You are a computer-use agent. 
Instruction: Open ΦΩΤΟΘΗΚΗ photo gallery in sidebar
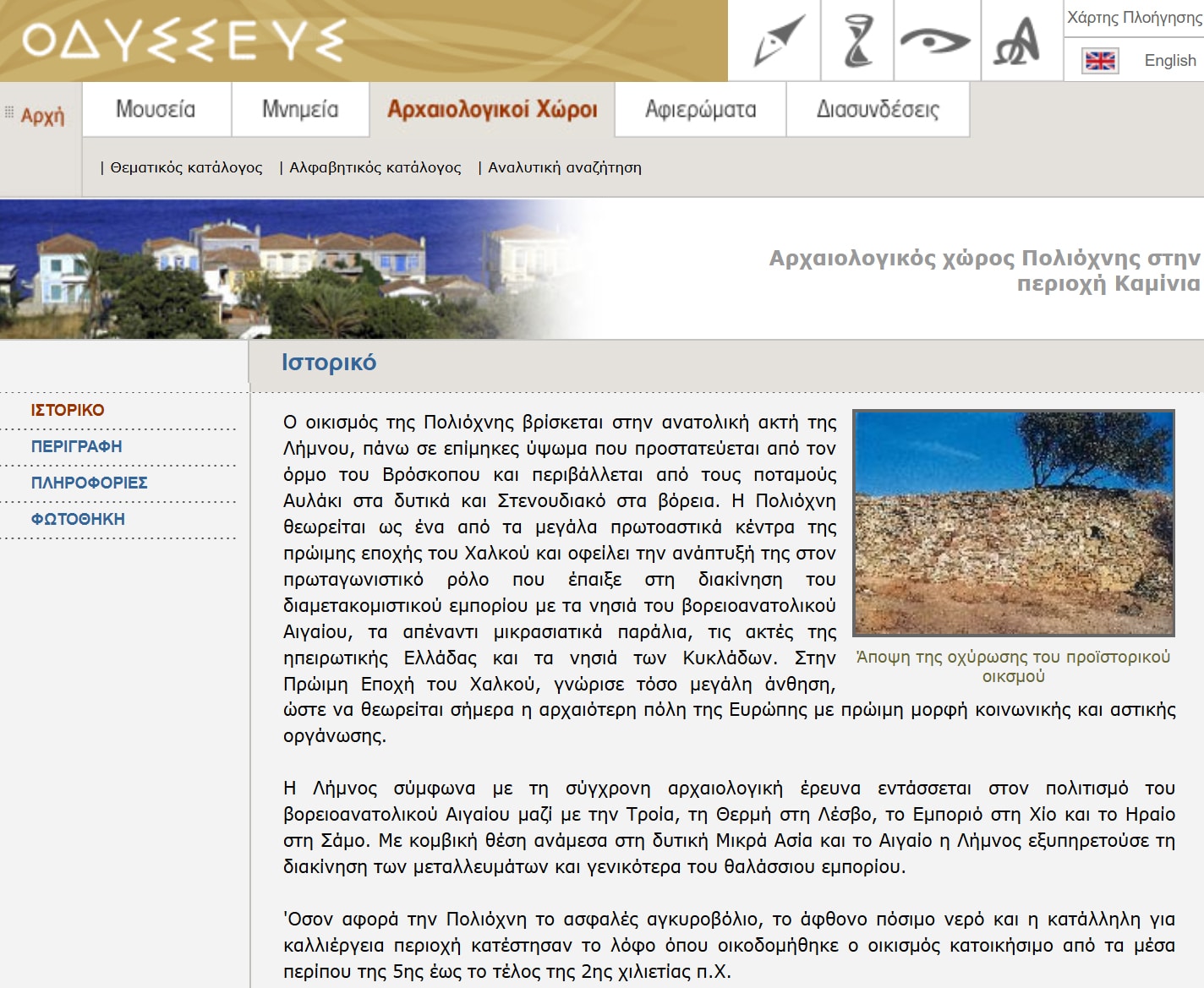(78, 519)
